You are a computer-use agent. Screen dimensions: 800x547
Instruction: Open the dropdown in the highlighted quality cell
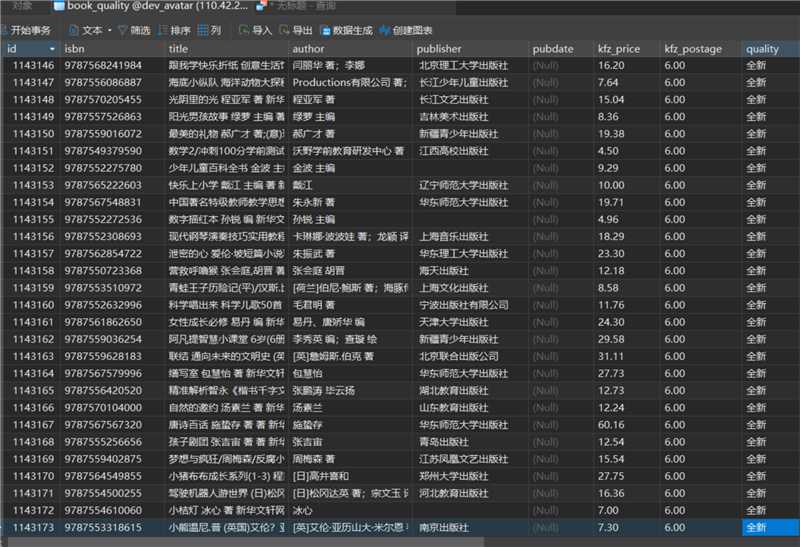coord(791,527)
